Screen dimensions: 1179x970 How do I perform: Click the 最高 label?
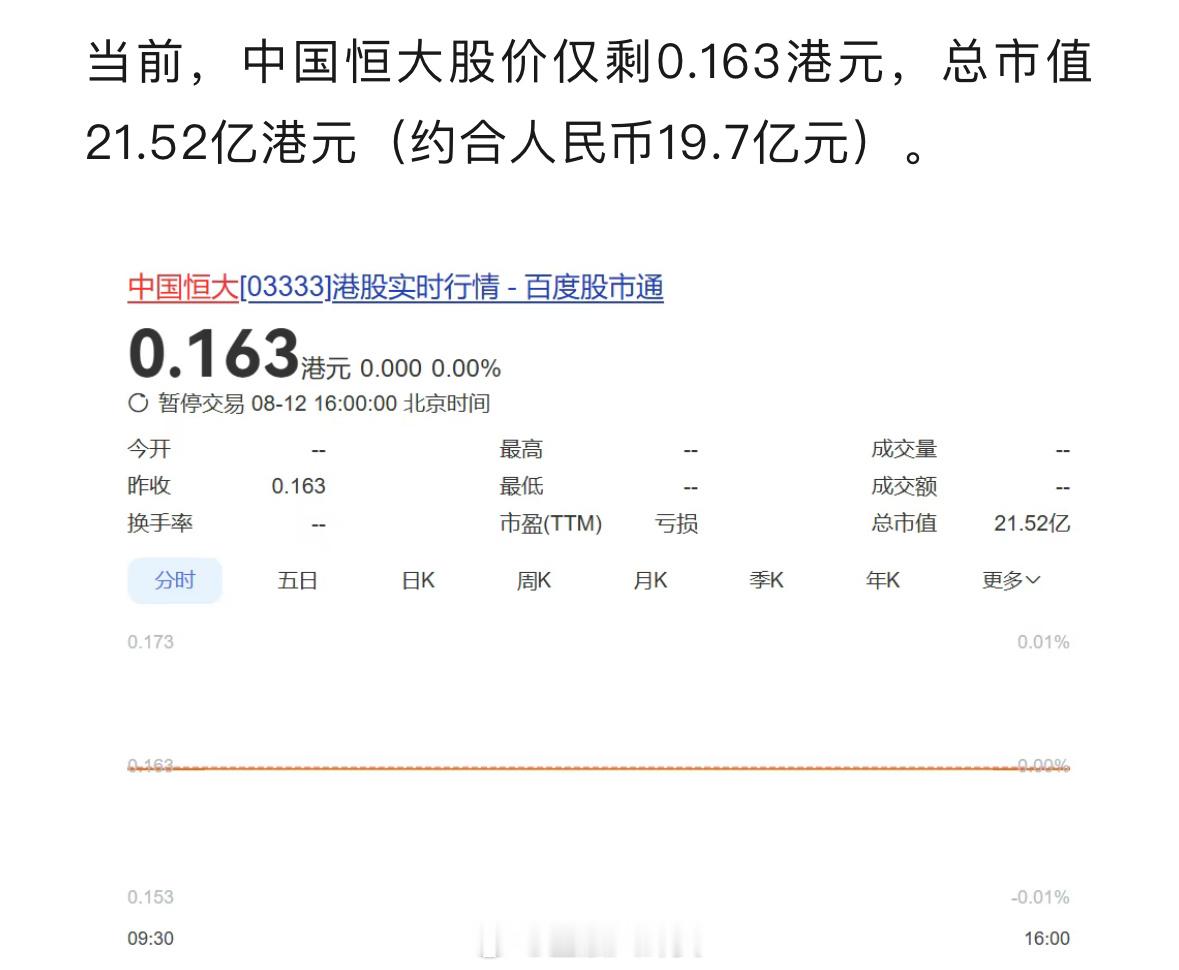(521, 450)
